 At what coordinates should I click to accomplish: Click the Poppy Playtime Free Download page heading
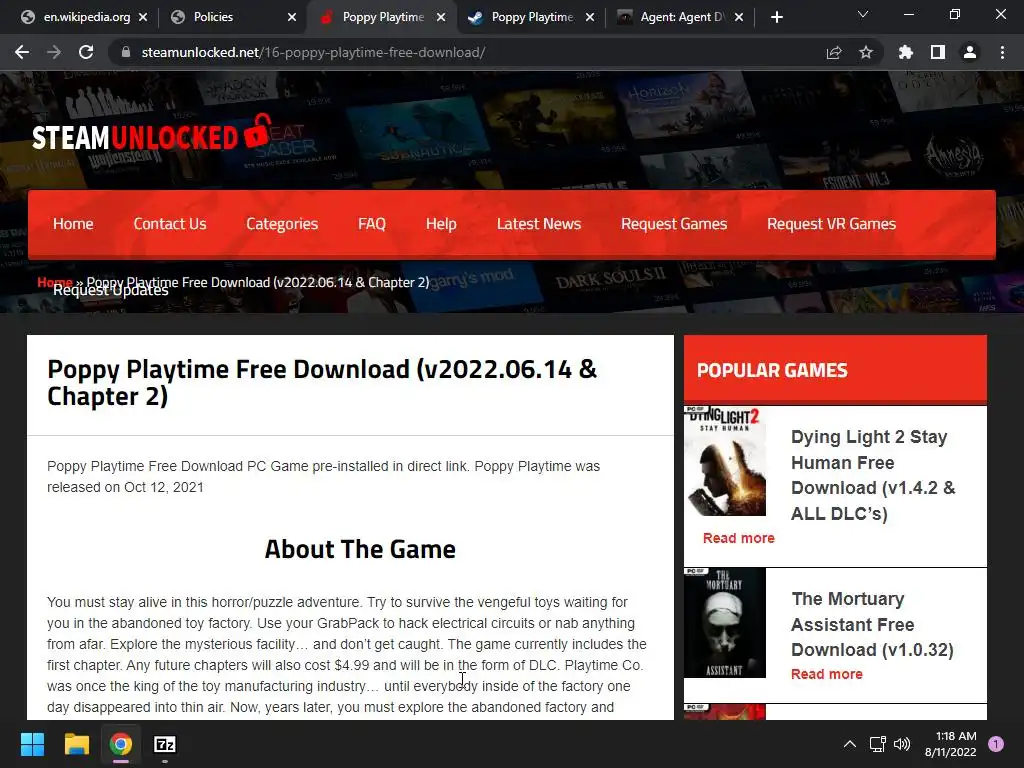click(x=322, y=383)
